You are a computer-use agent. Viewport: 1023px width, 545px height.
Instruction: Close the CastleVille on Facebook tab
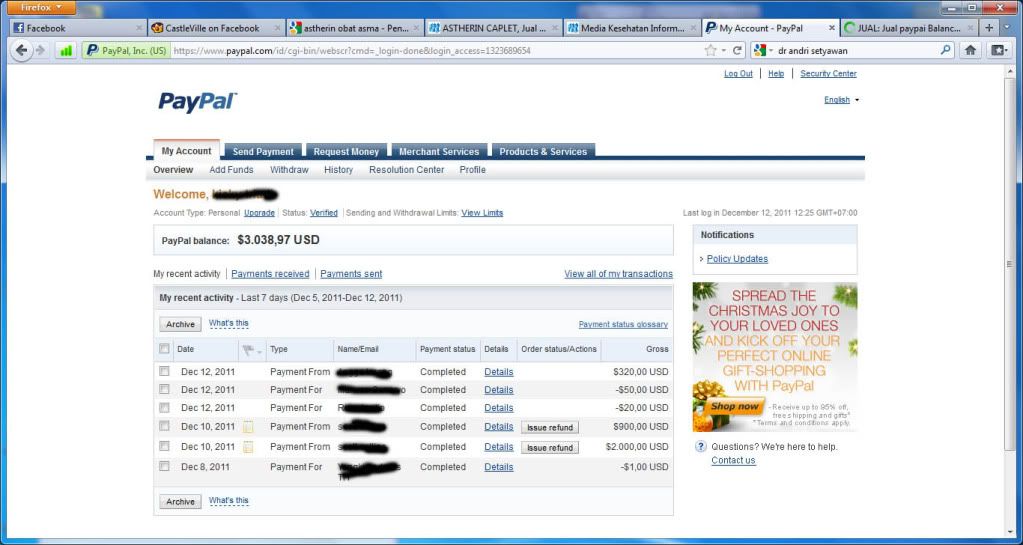click(x=277, y=28)
